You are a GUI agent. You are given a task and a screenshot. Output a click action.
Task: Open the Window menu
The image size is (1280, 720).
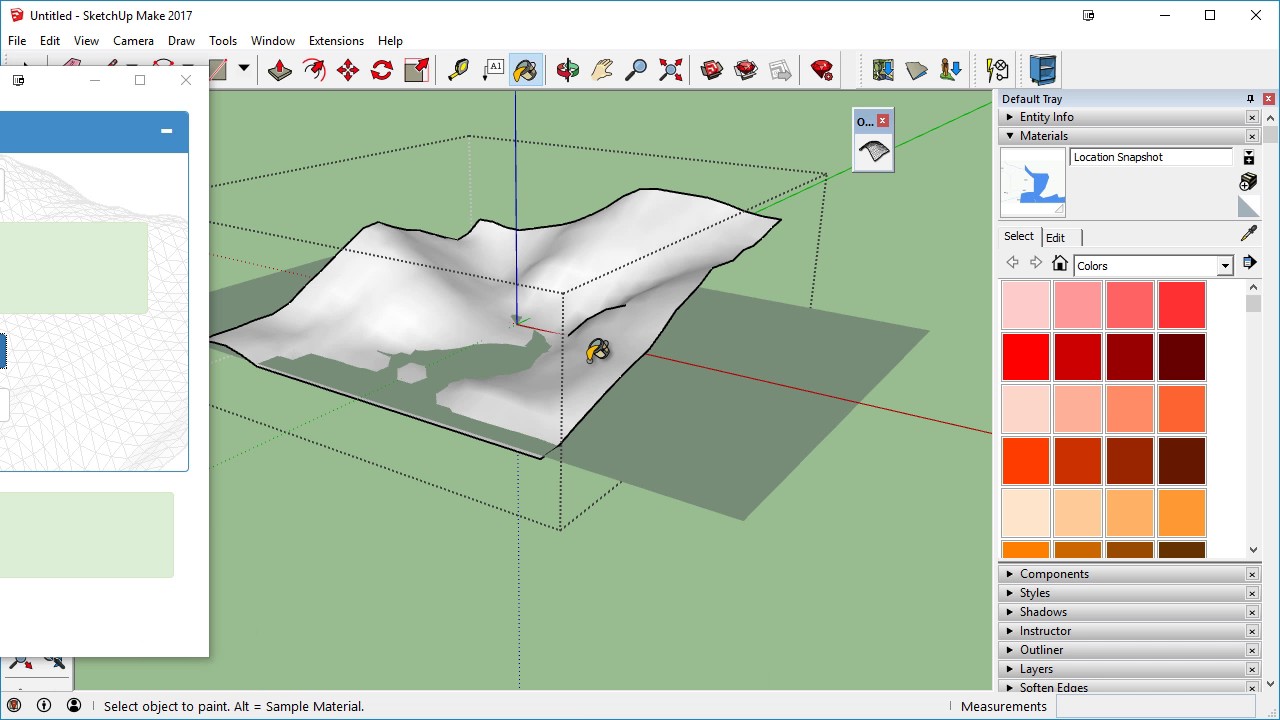[272, 41]
